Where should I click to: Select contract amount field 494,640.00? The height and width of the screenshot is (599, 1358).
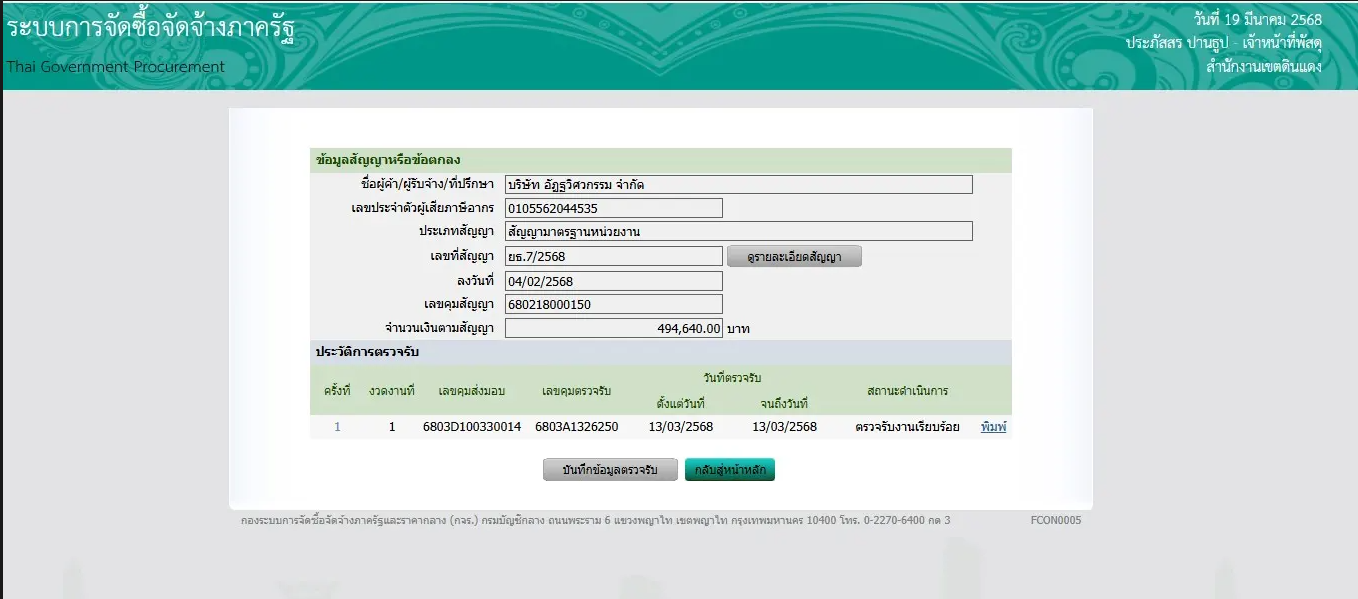pos(614,328)
